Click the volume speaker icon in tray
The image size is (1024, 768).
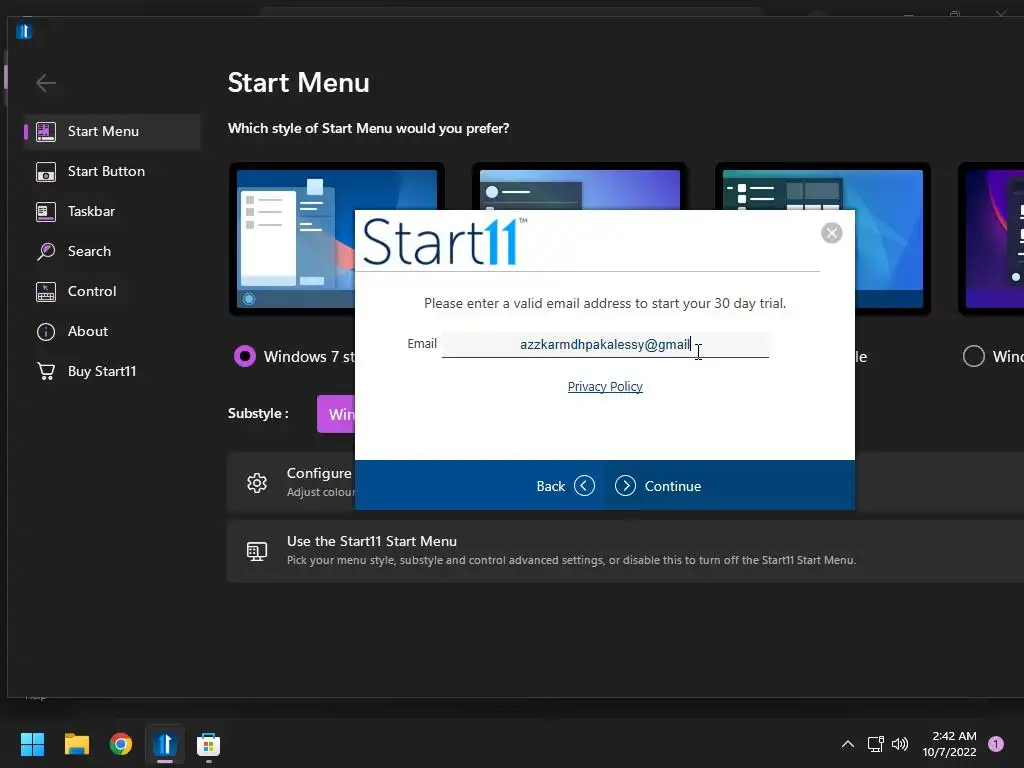pyautogui.click(x=900, y=744)
